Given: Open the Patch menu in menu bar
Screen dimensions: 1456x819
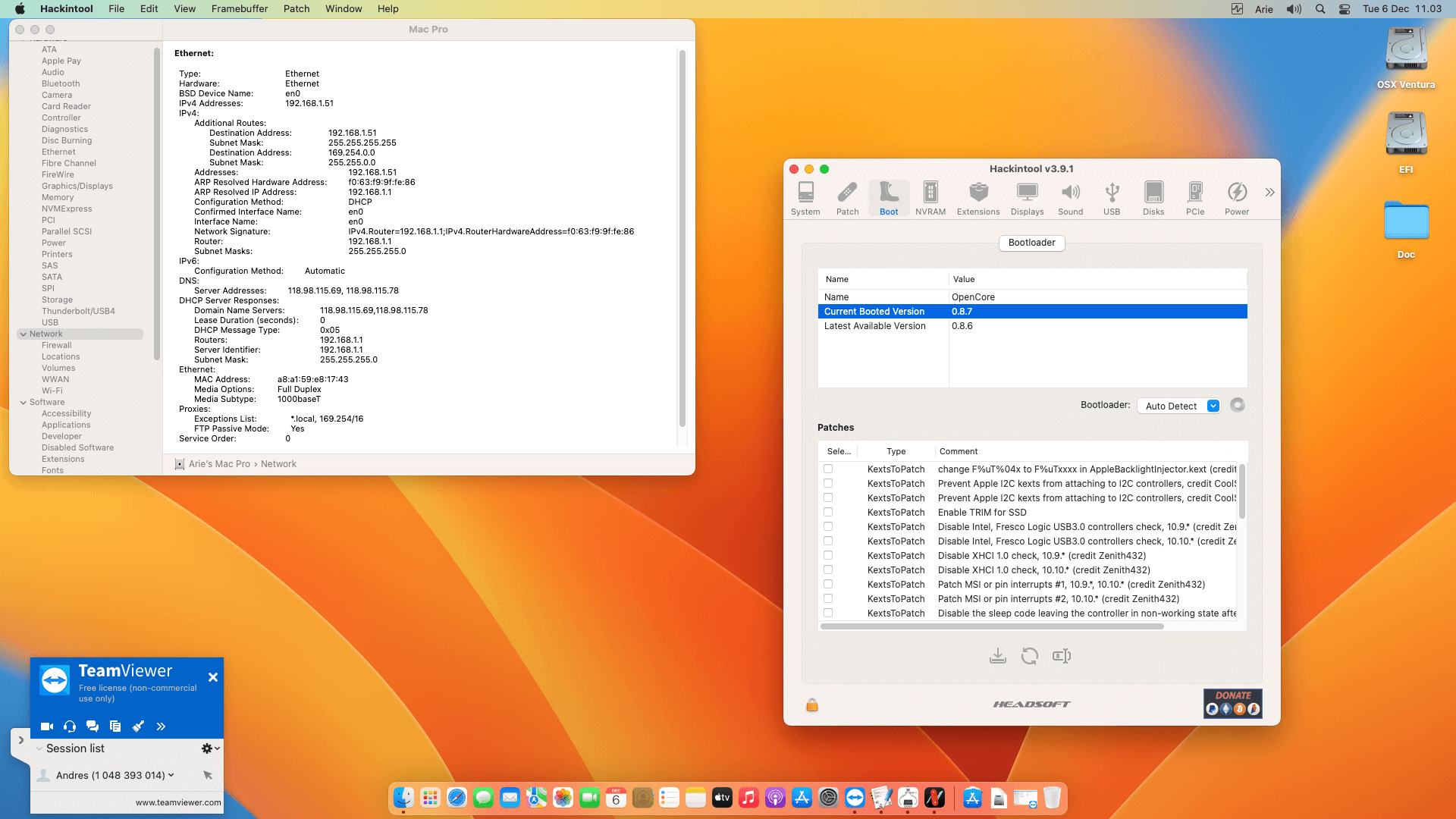Looking at the screenshot, I should (296, 8).
